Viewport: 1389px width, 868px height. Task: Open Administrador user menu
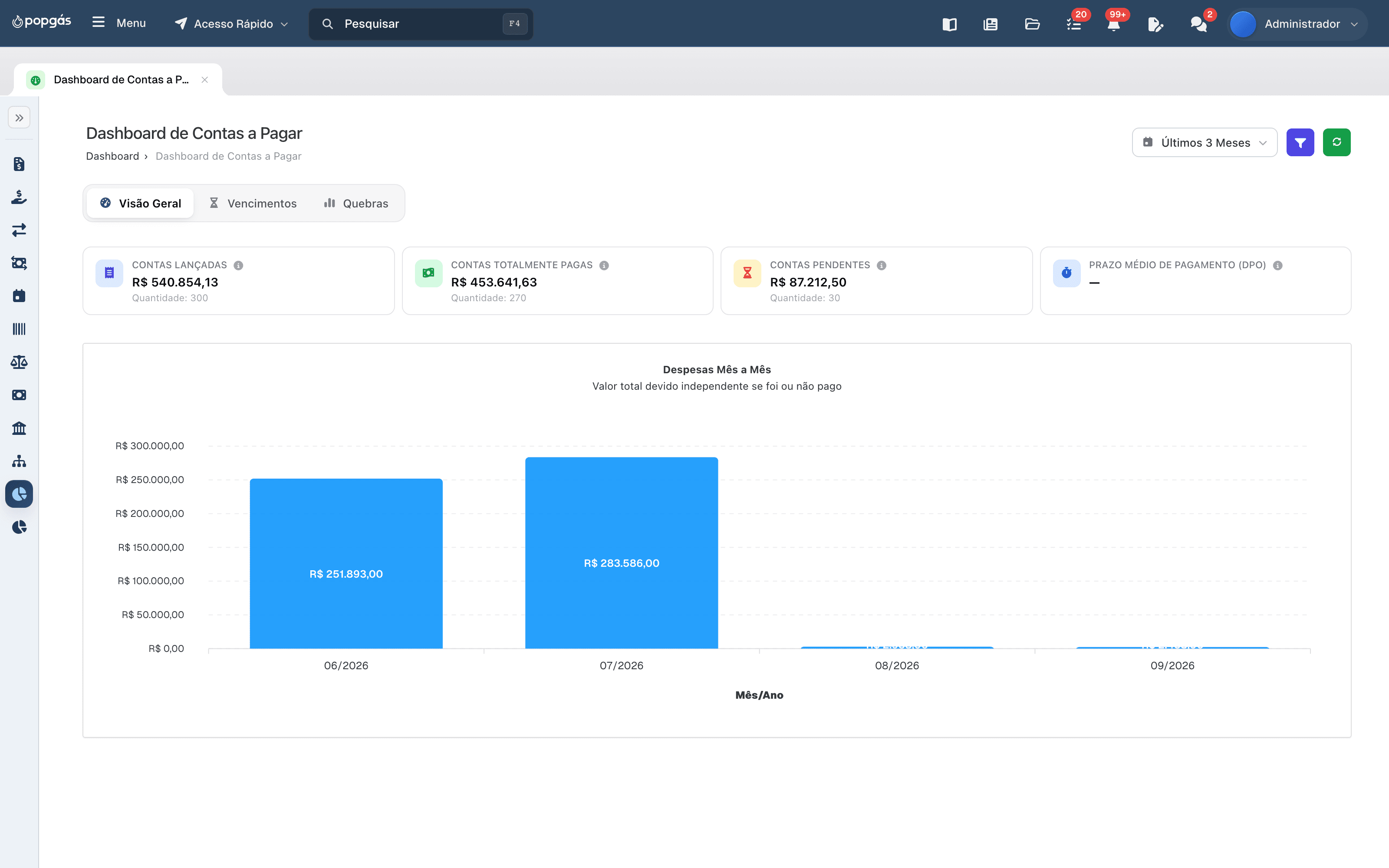coord(1298,24)
